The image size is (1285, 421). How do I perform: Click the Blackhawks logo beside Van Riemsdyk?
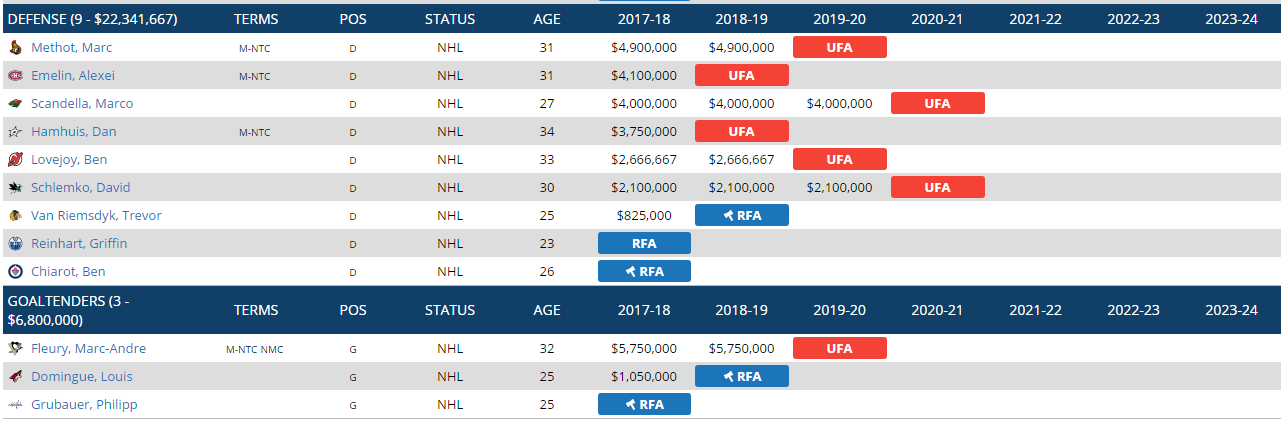click(x=15, y=216)
